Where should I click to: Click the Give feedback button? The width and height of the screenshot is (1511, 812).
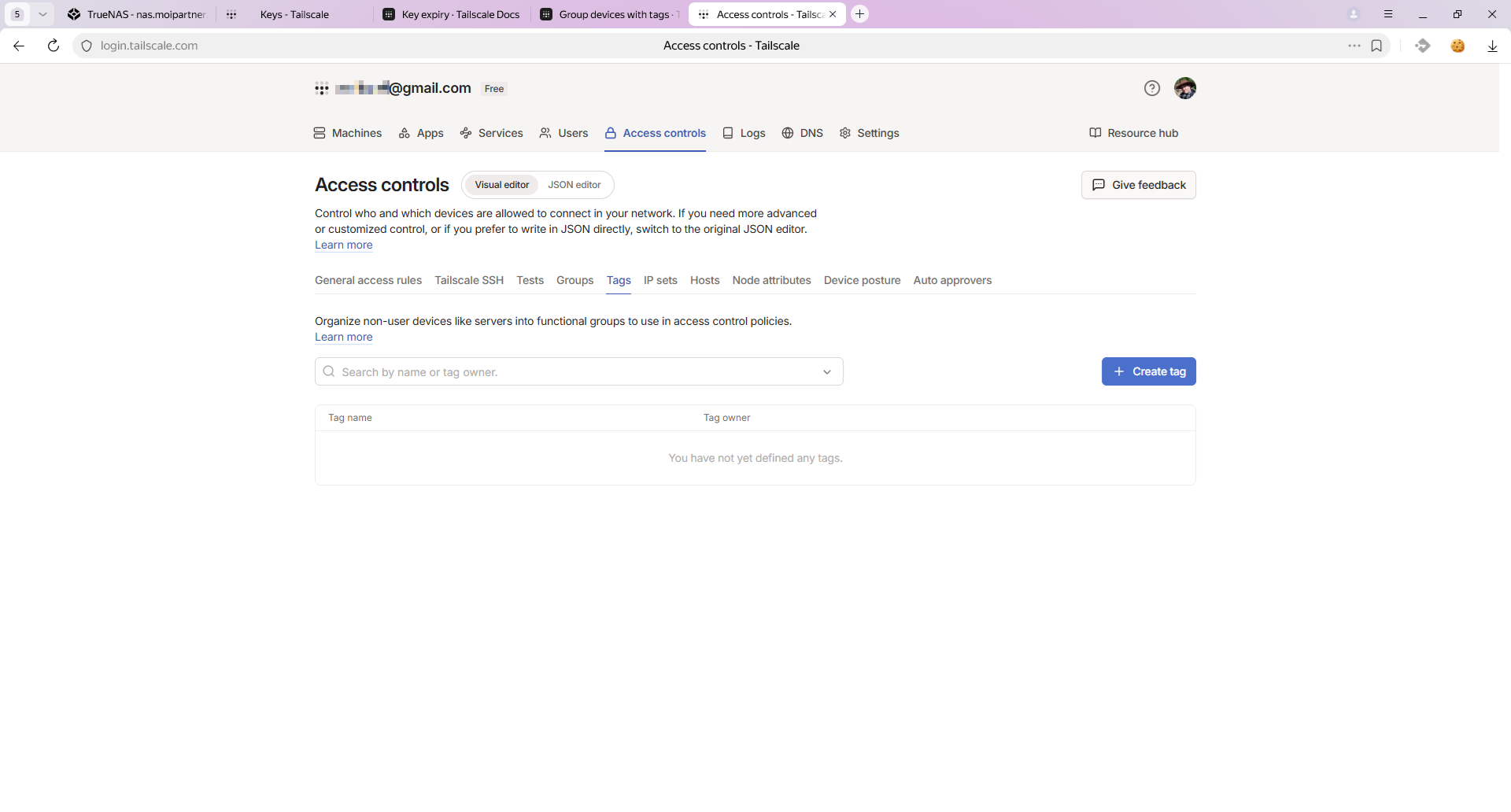click(1138, 185)
